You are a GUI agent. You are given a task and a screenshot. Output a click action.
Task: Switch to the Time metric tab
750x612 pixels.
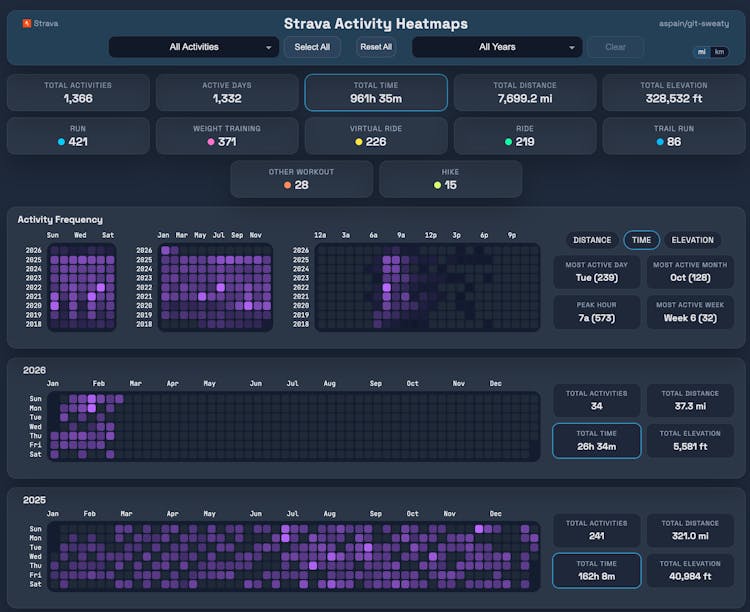(641, 240)
